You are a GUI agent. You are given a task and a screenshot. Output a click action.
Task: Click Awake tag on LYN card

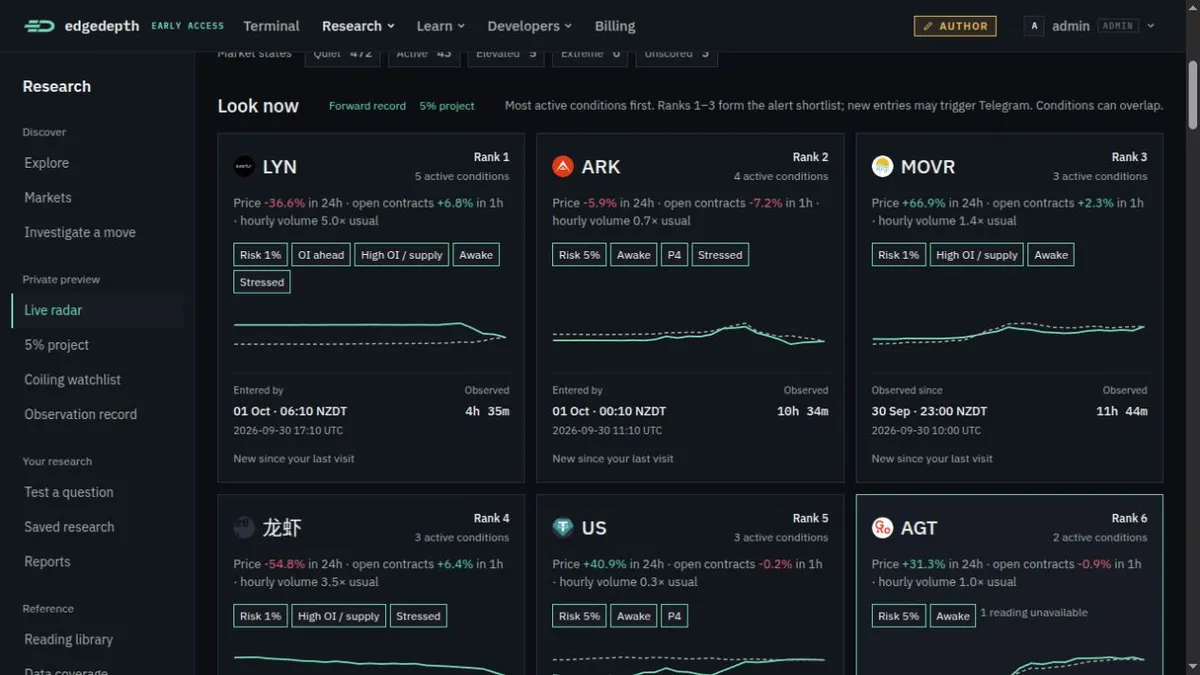476,255
